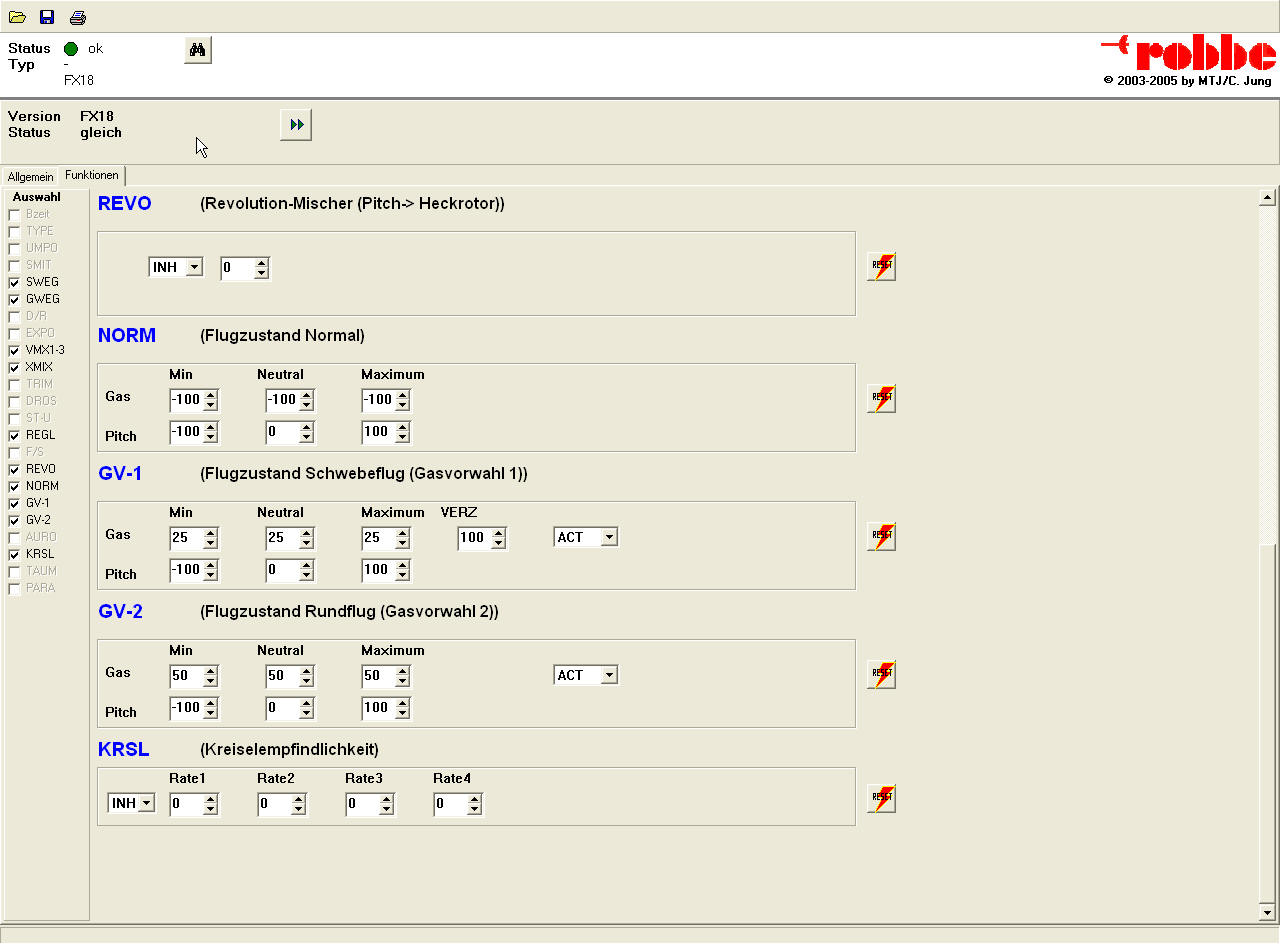Open the ACT dropdown in GV-1 section
The height and width of the screenshot is (944, 1280).
pos(608,536)
